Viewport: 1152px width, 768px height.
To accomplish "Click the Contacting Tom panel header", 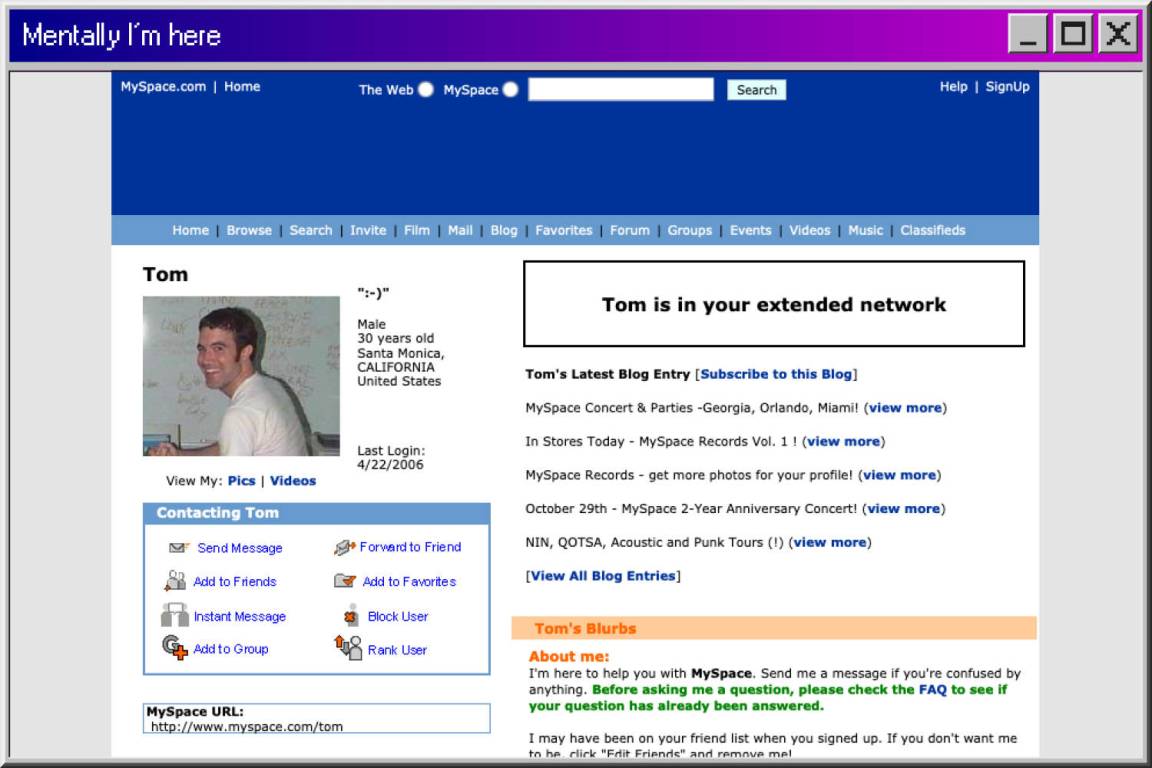I will (x=317, y=513).
